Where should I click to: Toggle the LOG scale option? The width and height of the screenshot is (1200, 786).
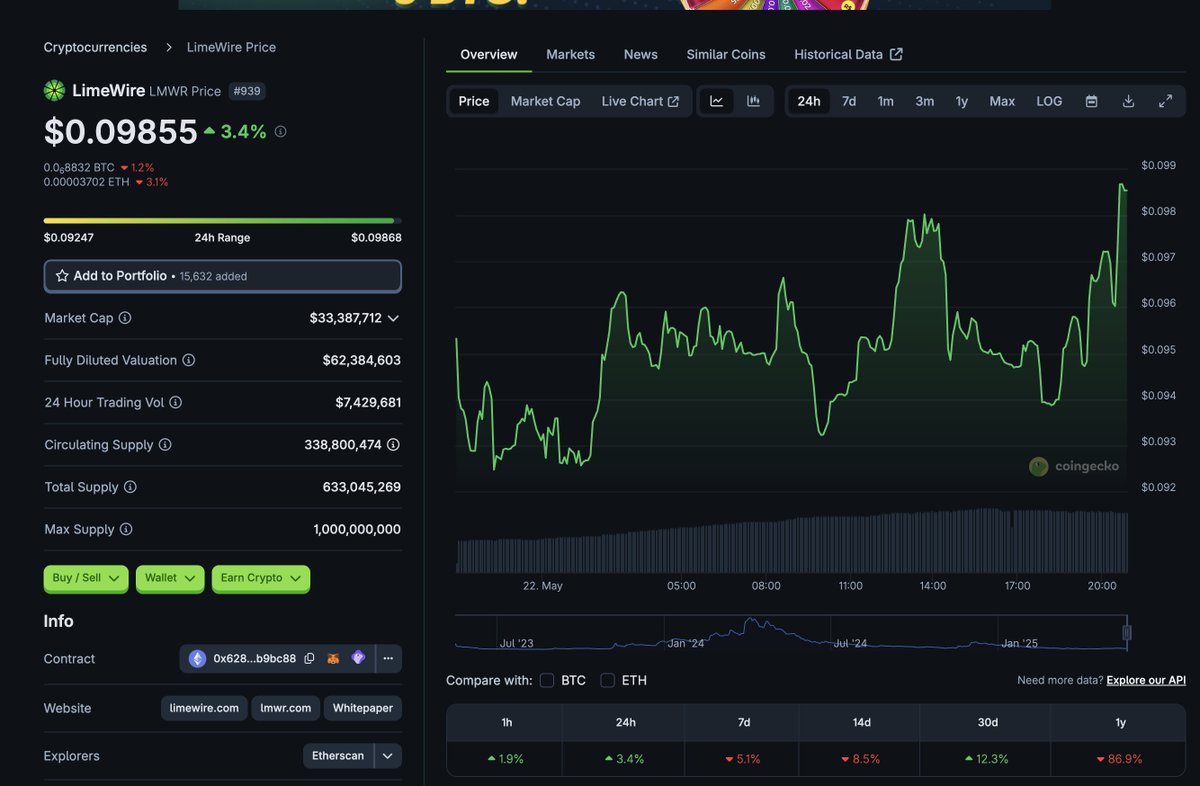click(1049, 101)
